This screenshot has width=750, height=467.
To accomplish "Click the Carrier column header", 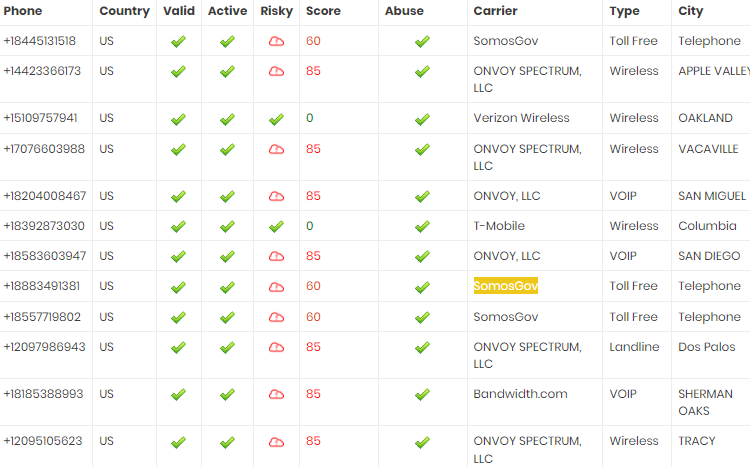I will point(495,11).
